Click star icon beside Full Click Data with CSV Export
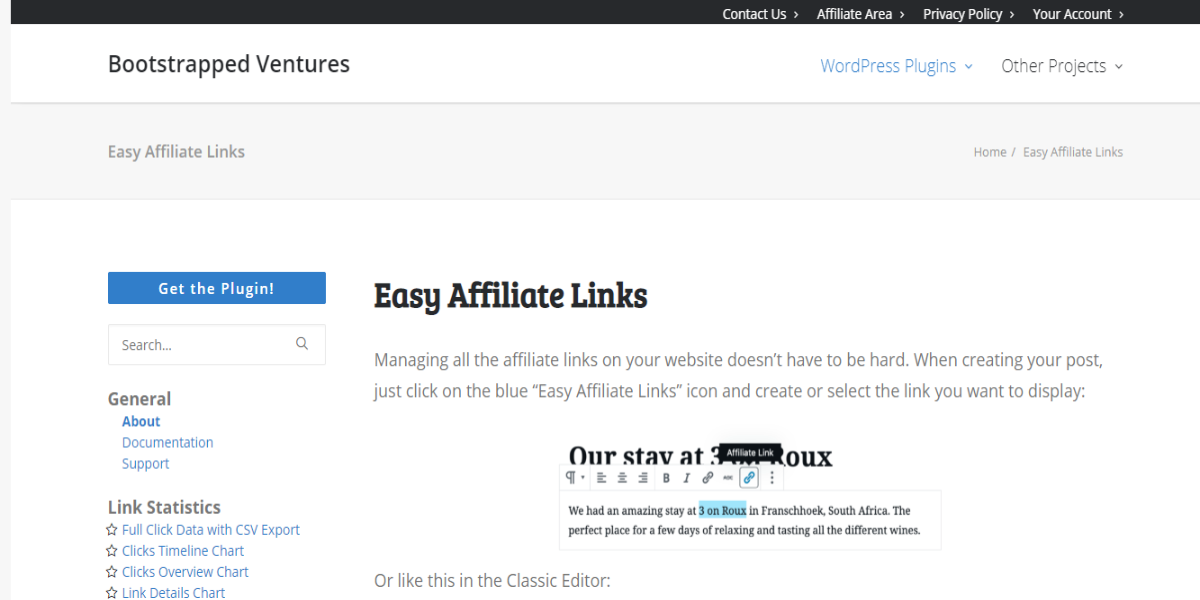 point(112,530)
